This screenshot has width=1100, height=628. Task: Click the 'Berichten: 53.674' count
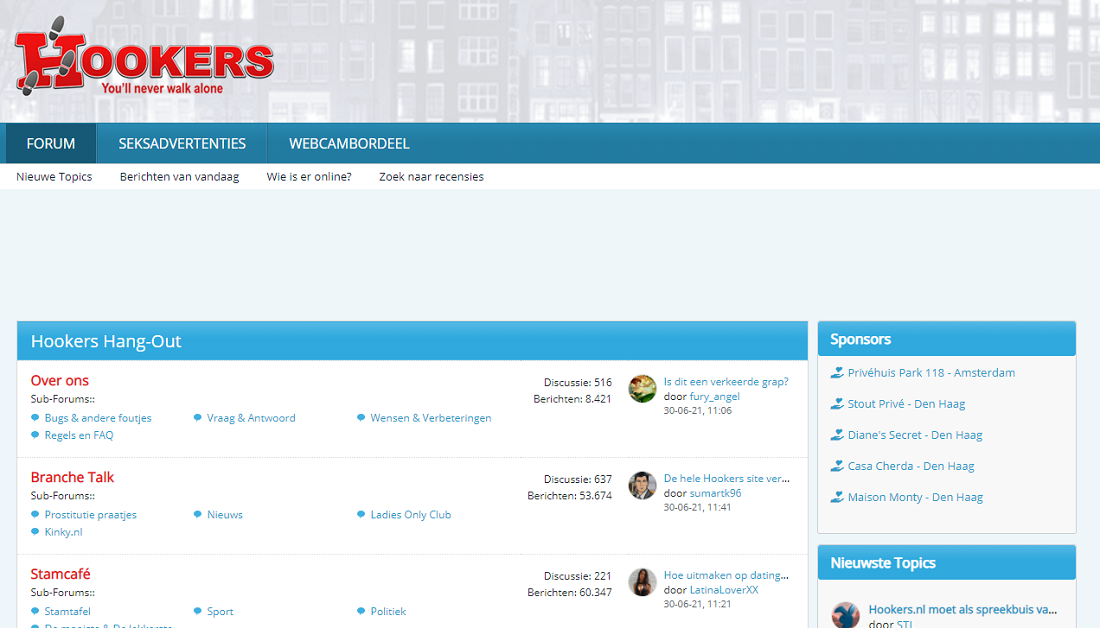click(x=570, y=495)
